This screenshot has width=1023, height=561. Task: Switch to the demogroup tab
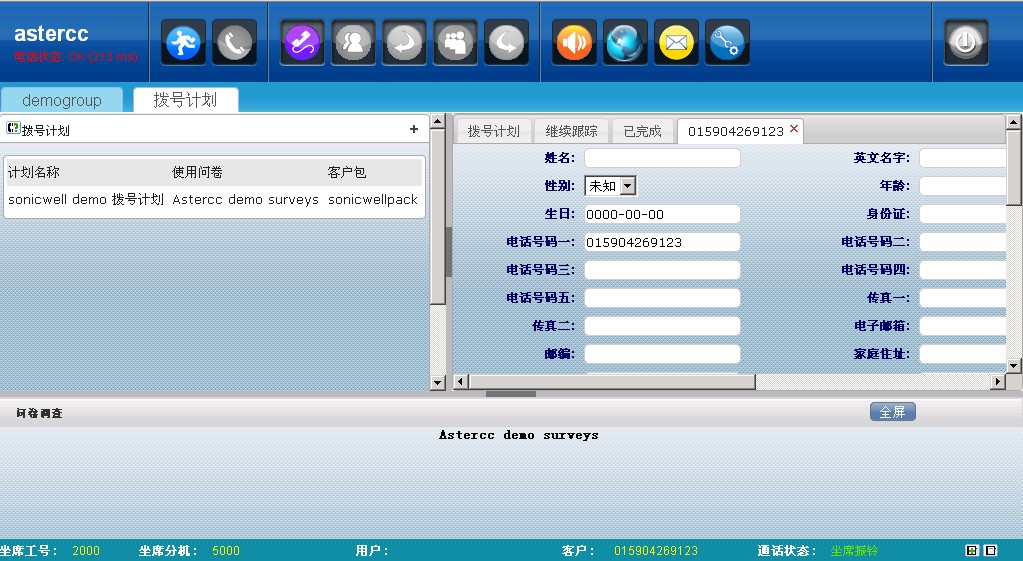click(x=62, y=100)
